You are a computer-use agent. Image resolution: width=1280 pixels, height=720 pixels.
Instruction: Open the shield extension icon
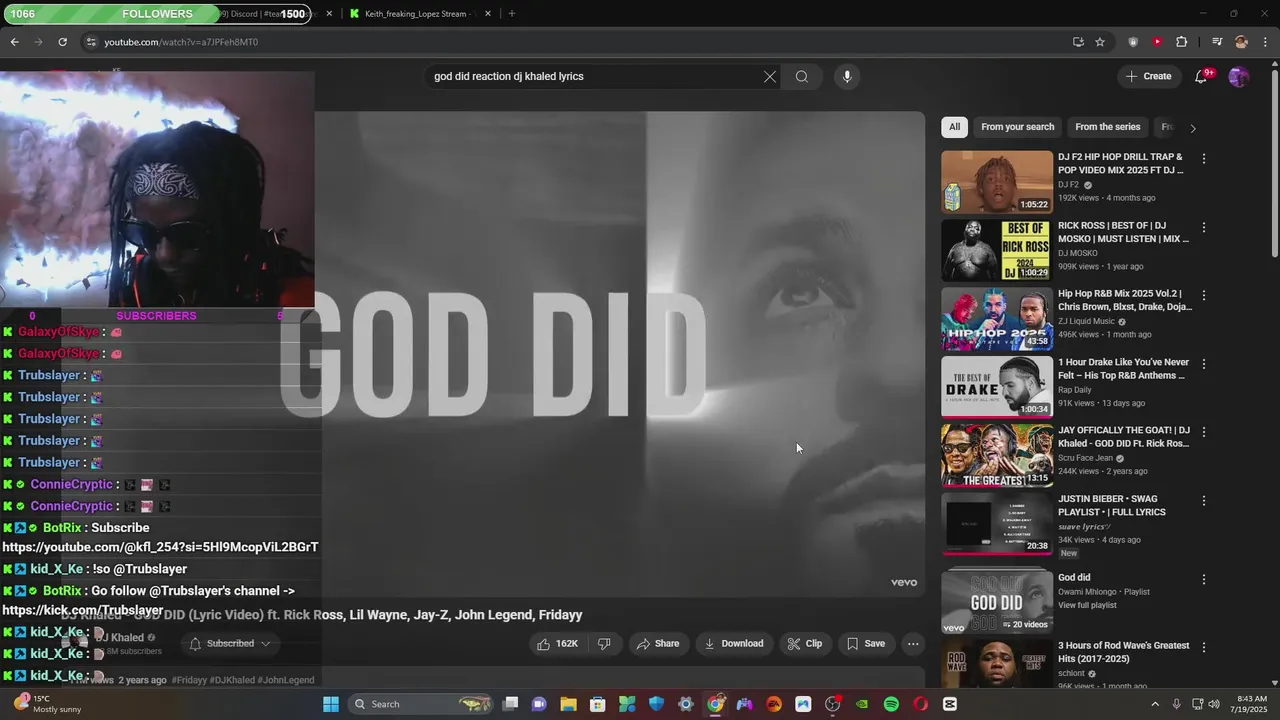tap(1133, 42)
